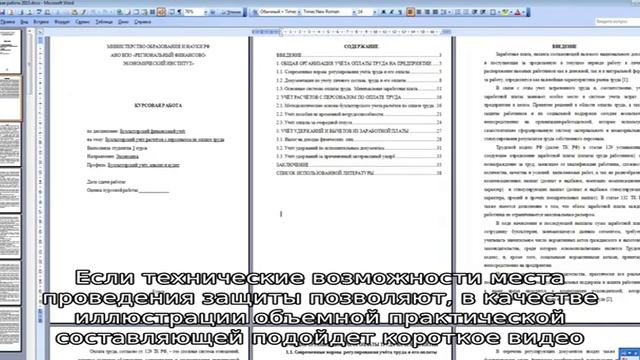
Task: Toggle Align Right paragraph alignment
Action: pyautogui.click(x=427, y=12)
